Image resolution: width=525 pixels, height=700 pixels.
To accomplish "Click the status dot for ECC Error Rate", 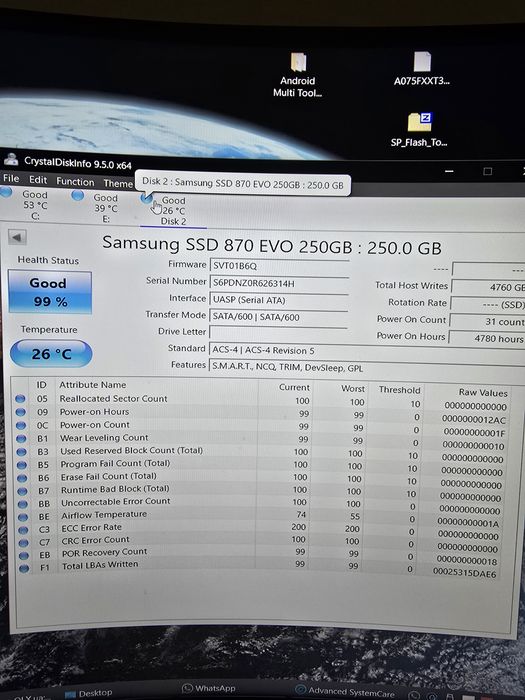I will (23, 530).
